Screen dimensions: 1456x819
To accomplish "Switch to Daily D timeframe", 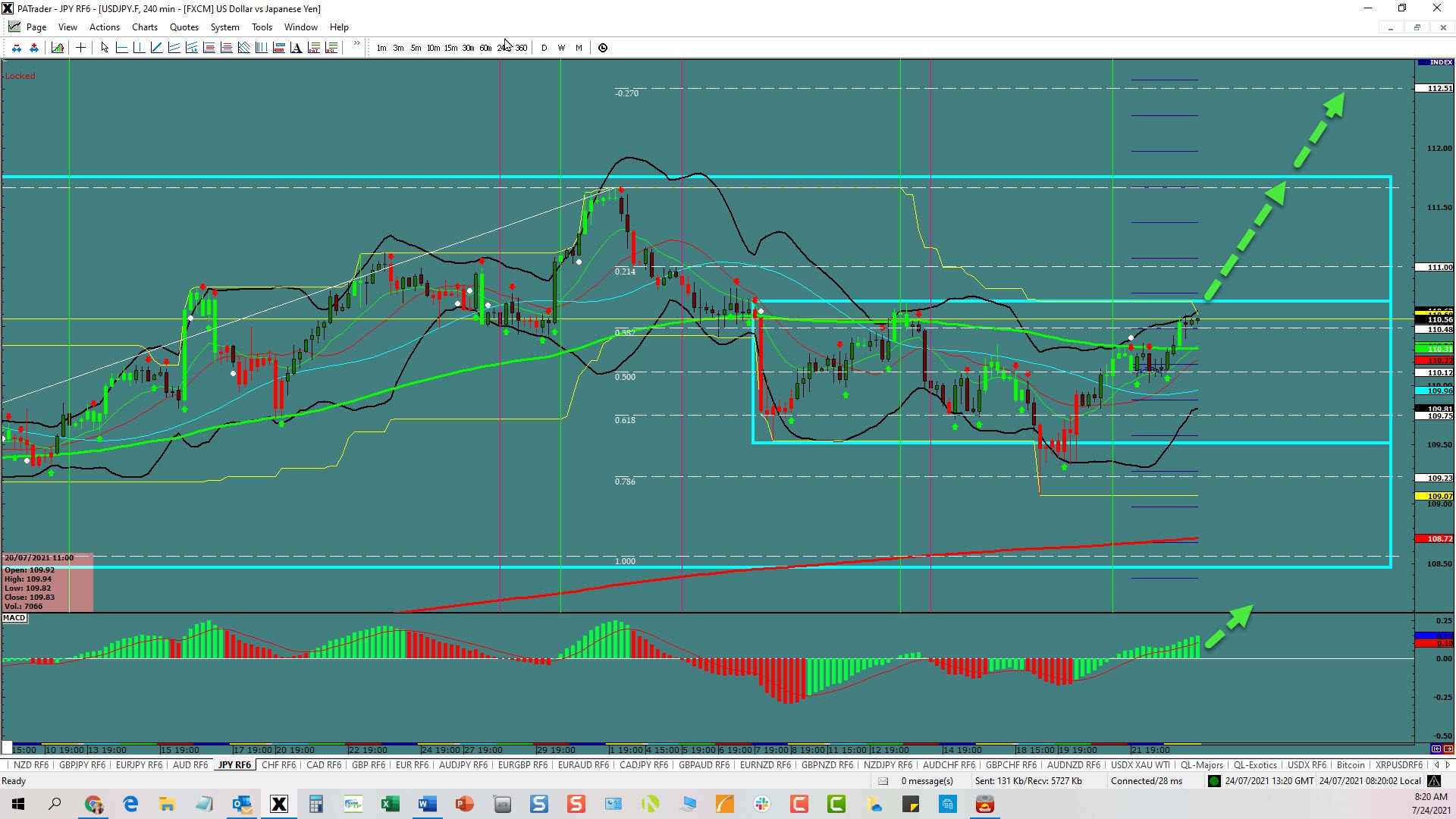I will click(x=544, y=48).
